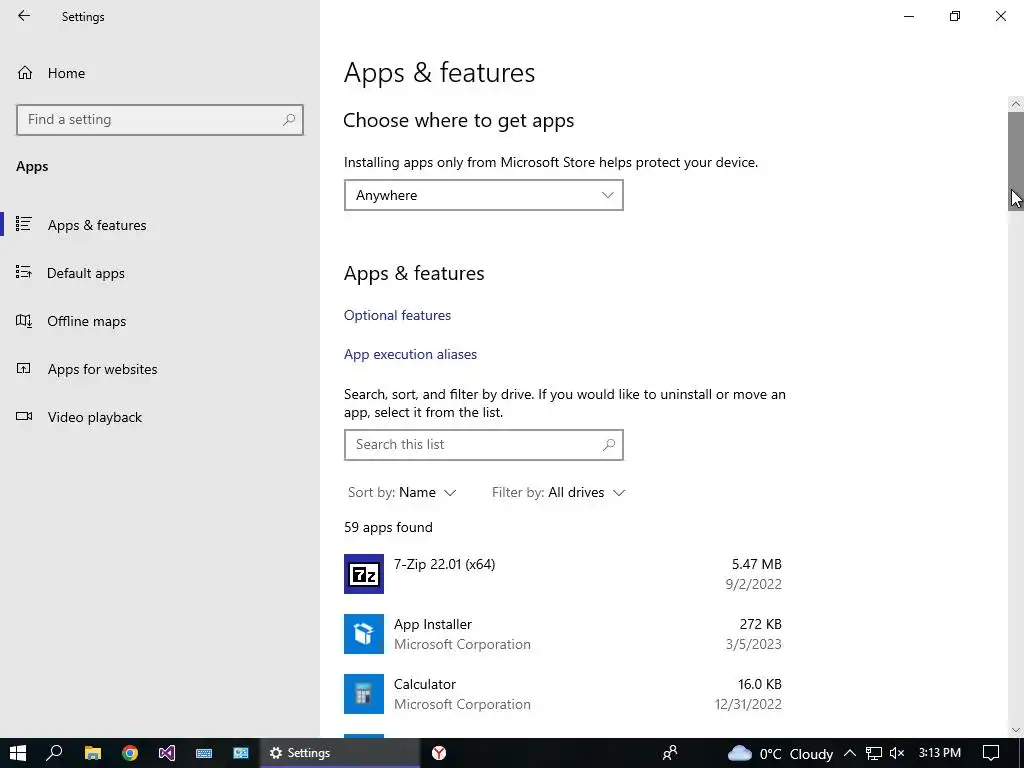Focus the Find a setting search box

[x=160, y=120]
